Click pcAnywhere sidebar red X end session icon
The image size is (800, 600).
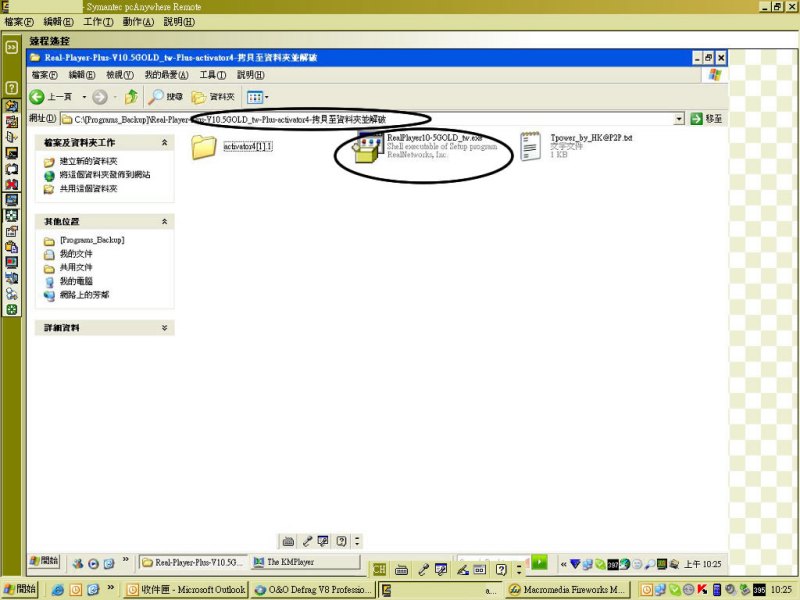pos(11,184)
